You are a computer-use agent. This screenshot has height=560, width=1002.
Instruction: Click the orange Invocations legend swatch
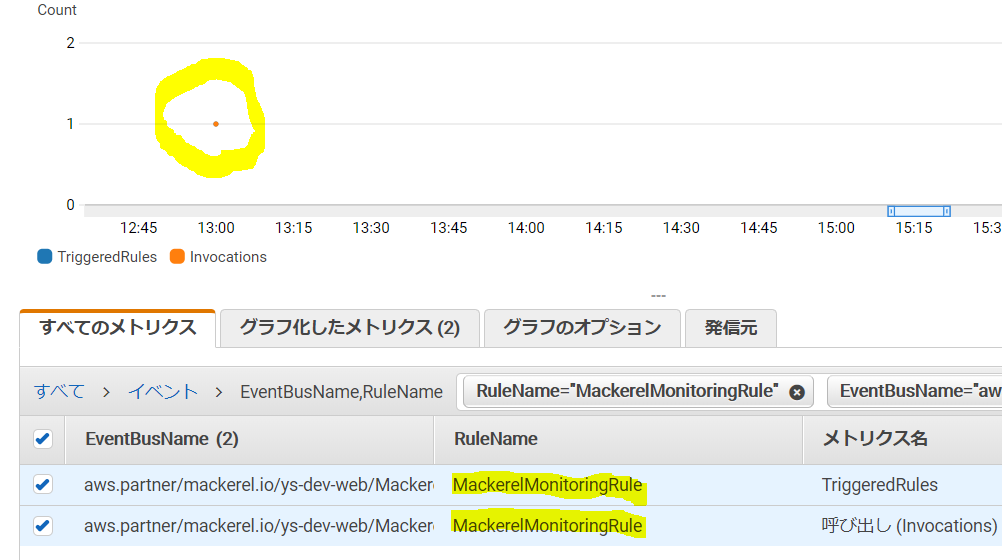177,257
